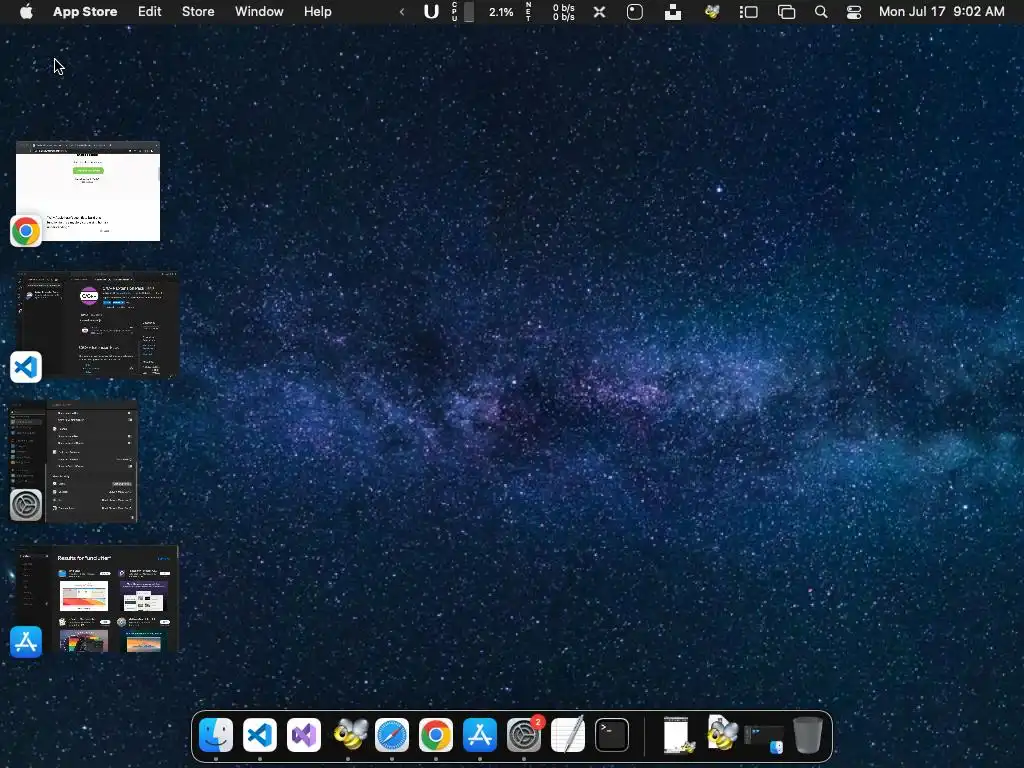Screen dimensions: 1024x768
Task: Click the rounded square menu bar icon
Action: 635,11
